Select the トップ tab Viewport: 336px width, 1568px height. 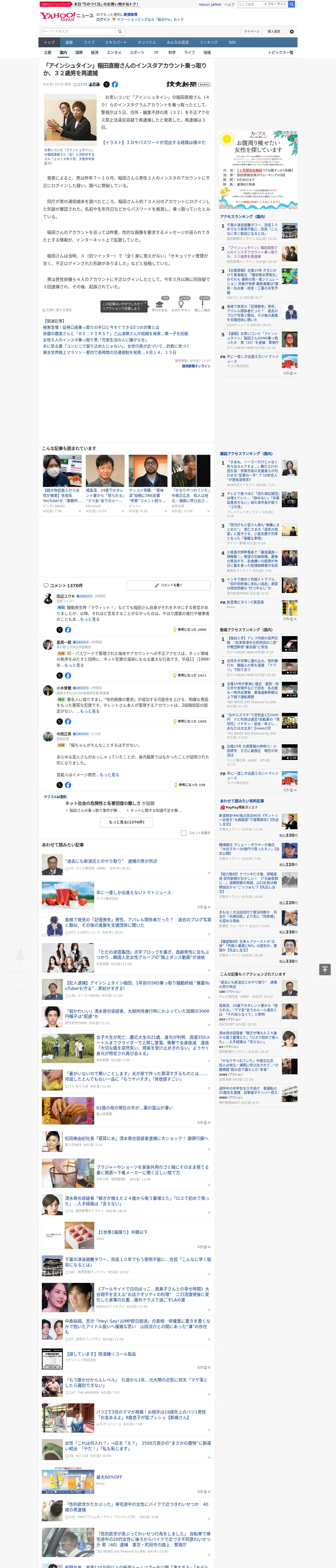click(x=49, y=42)
